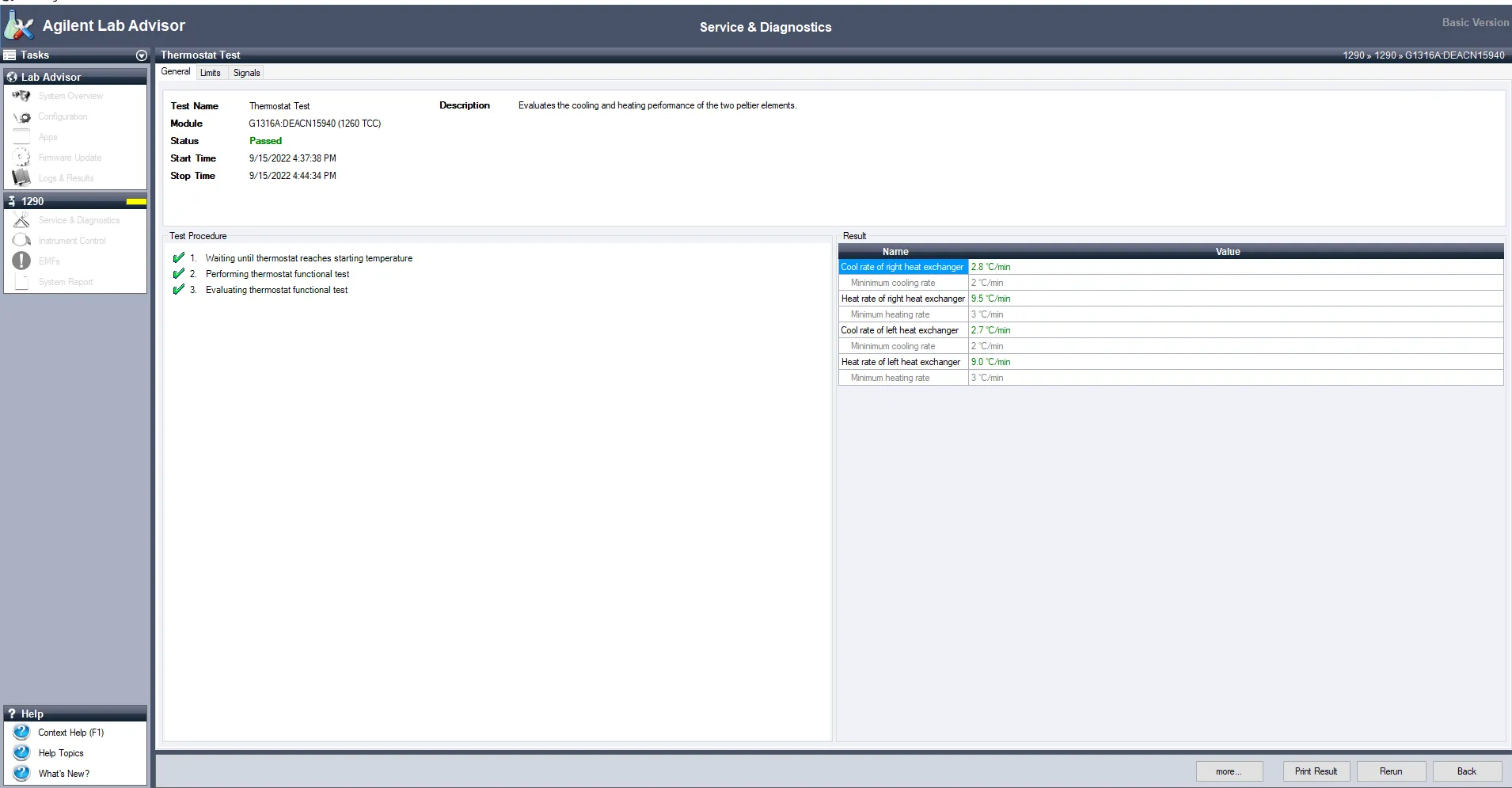Image resolution: width=1512 pixels, height=788 pixels.
Task: Switch to the Limits tab
Action: pos(211,73)
